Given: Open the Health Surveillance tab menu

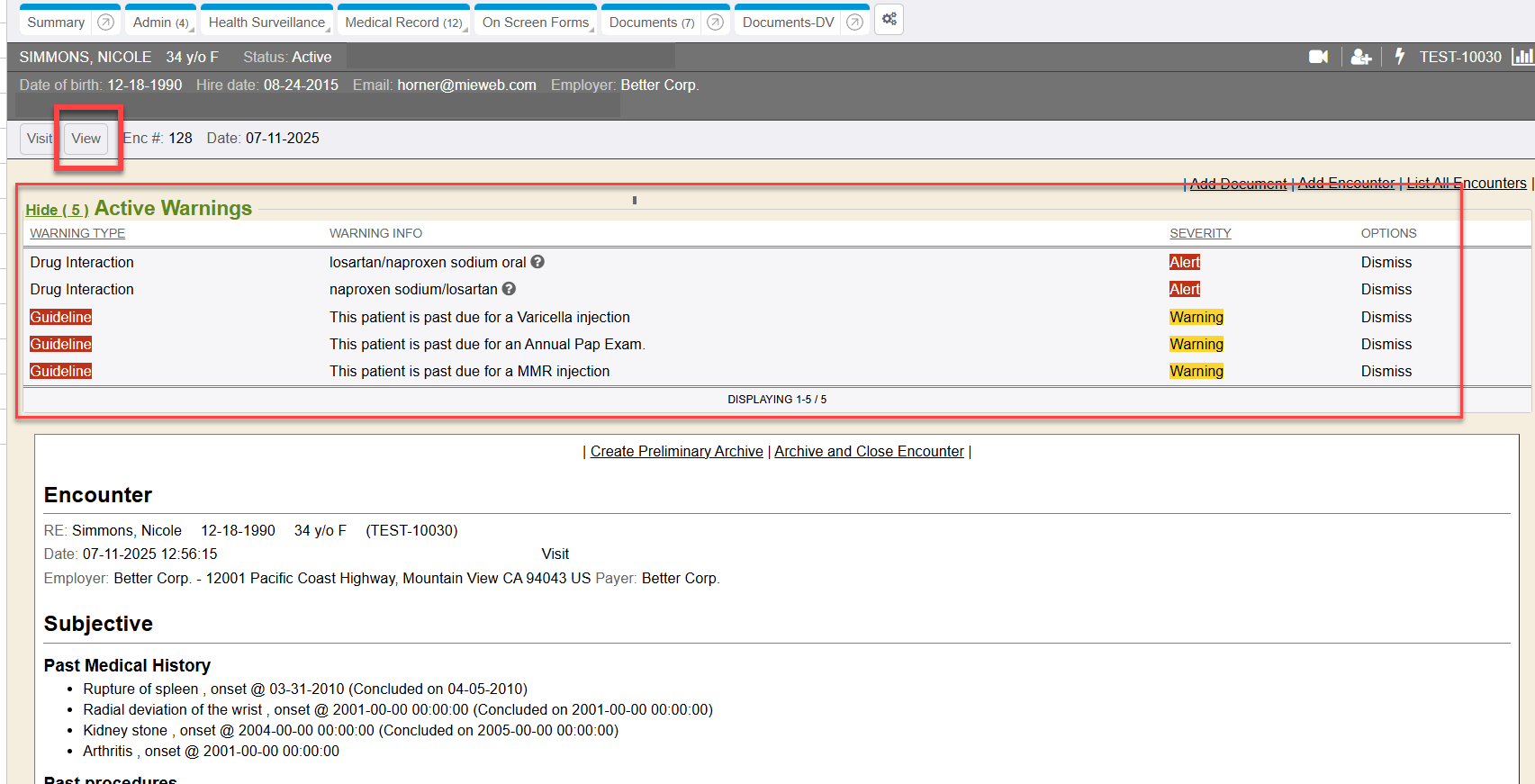Looking at the screenshot, I should click(266, 23).
